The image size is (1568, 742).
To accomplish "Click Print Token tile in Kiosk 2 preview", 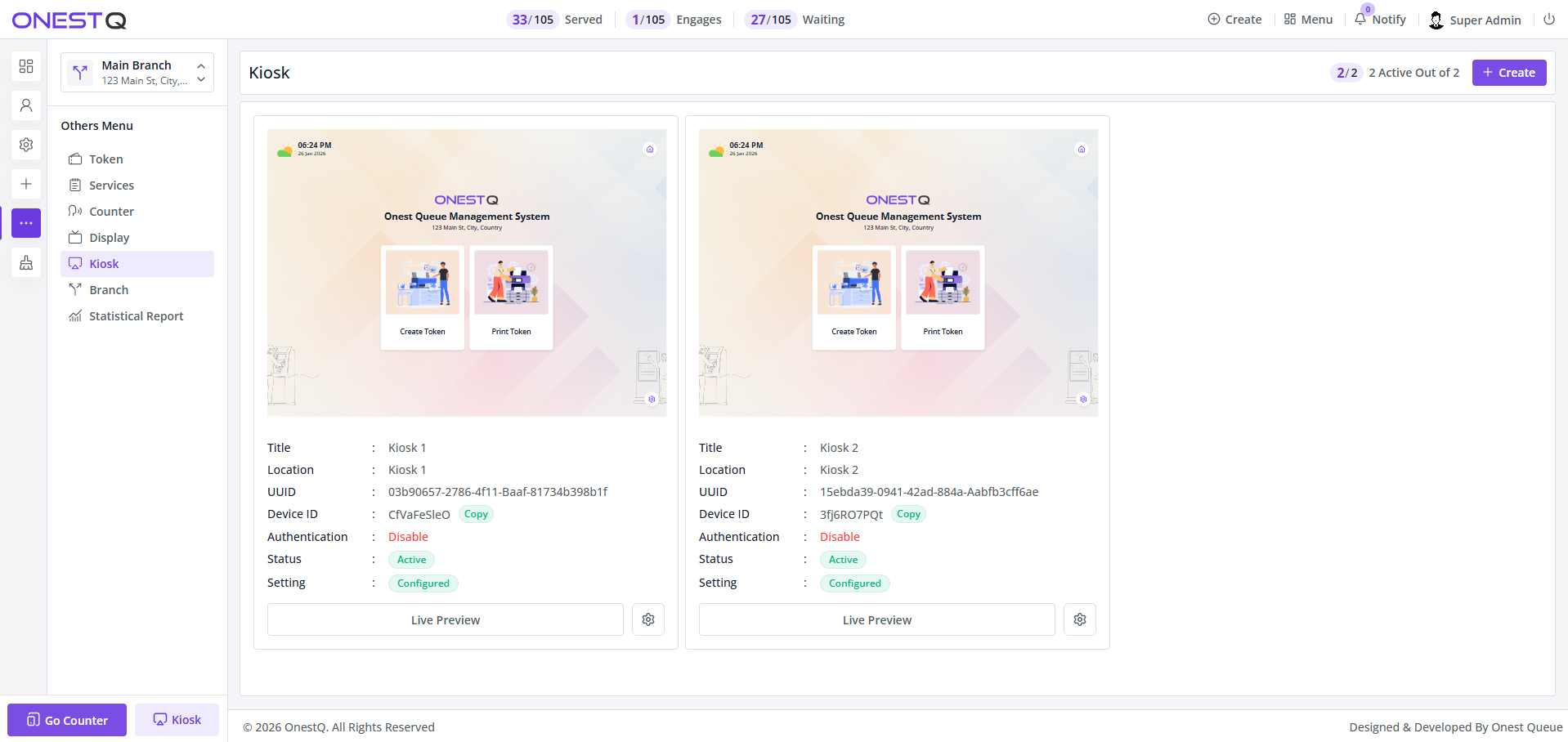I will pyautogui.click(x=943, y=298).
